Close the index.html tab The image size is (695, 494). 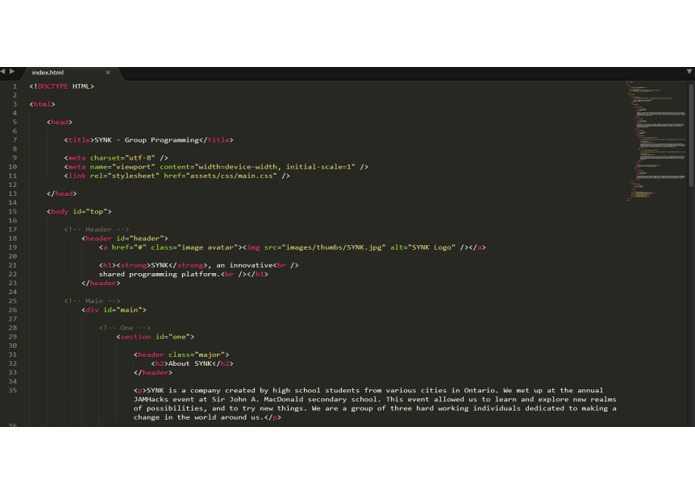(x=108, y=72)
